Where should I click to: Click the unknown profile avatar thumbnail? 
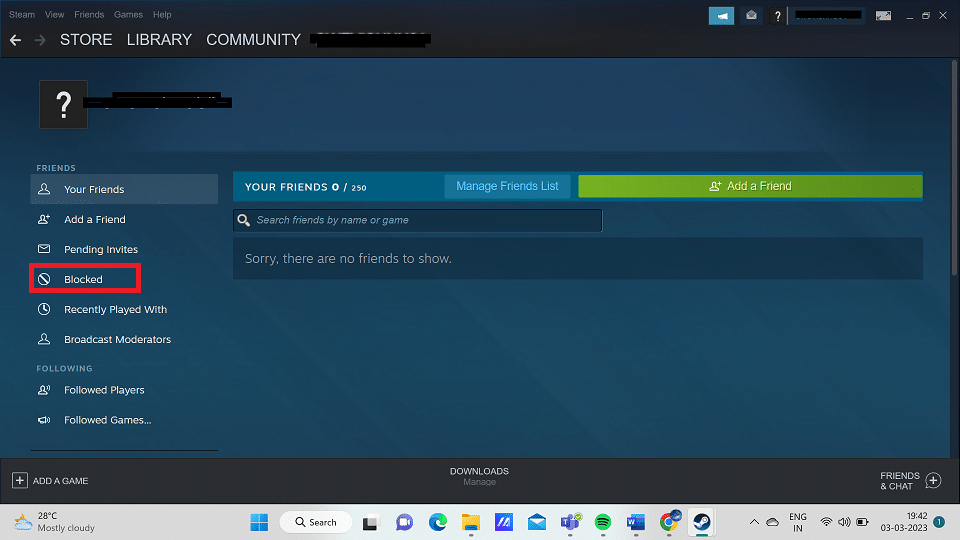(64, 105)
